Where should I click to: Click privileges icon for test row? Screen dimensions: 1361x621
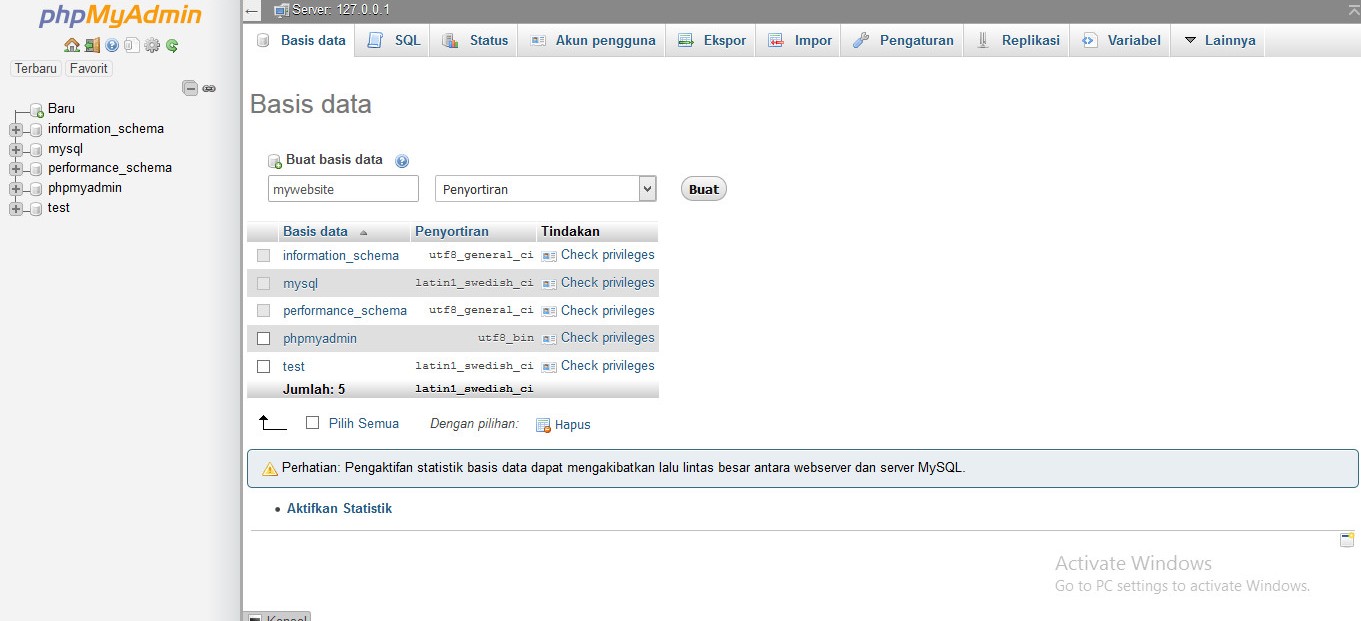549,367
